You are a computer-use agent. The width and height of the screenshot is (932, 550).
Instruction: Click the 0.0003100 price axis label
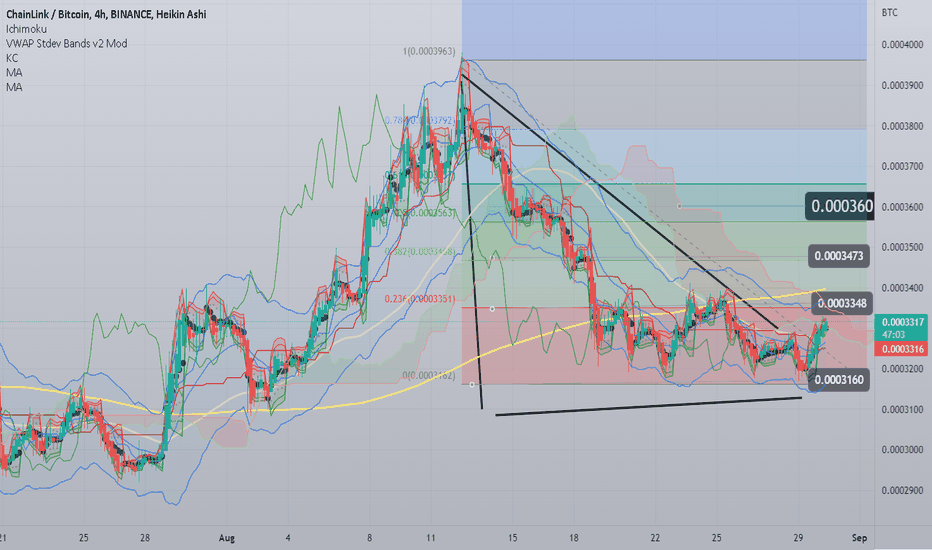tap(902, 409)
